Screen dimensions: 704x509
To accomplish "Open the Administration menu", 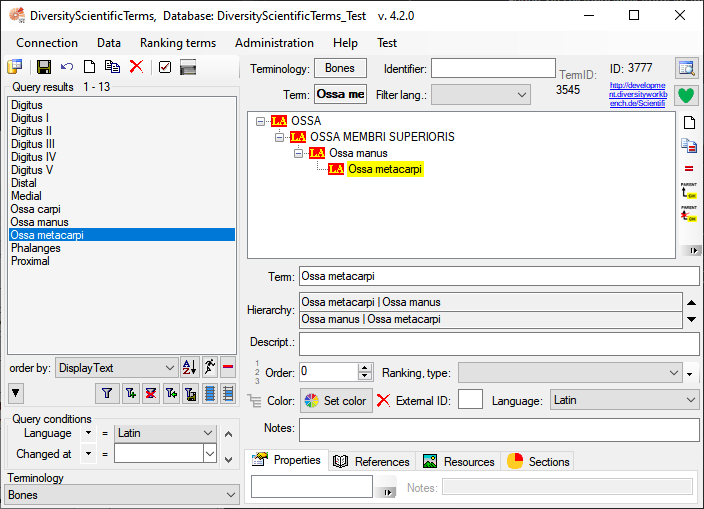I will pos(274,43).
